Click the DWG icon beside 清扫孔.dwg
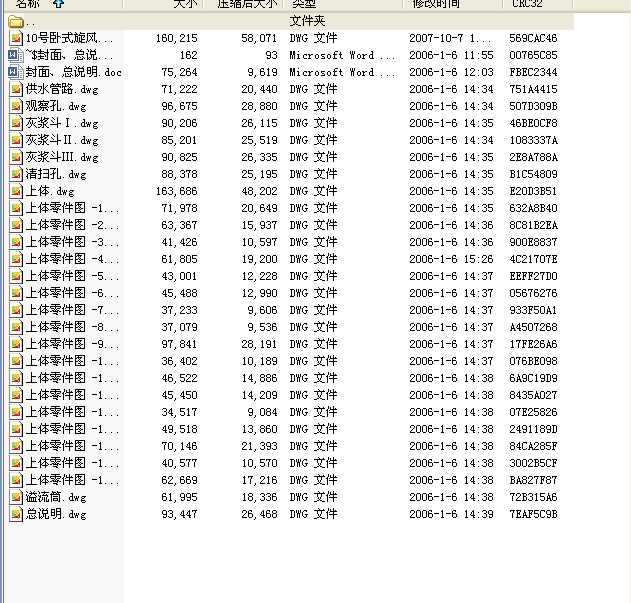Image resolution: width=631 pixels, height=603 pixels. pos(16,174)
